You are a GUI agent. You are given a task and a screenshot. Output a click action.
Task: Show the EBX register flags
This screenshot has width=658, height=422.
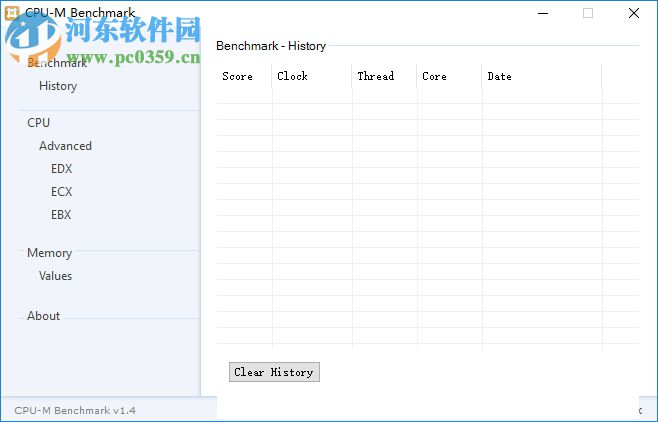(x=61, y=215)
